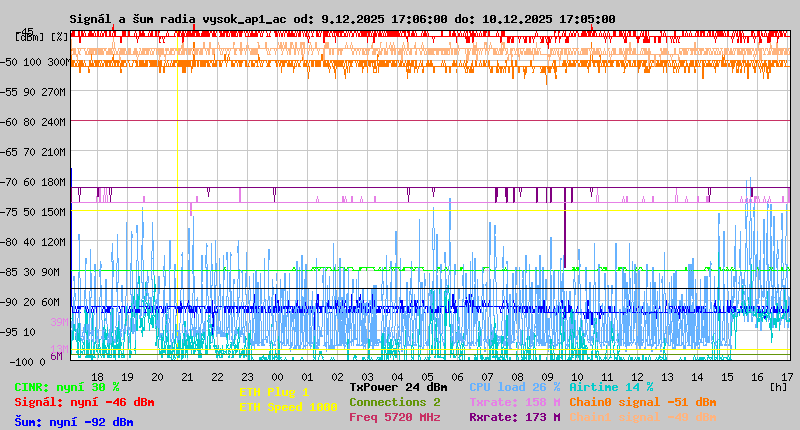Click the [h] unit label on time axis
The image size is (800, 430).
pos(778,386)
